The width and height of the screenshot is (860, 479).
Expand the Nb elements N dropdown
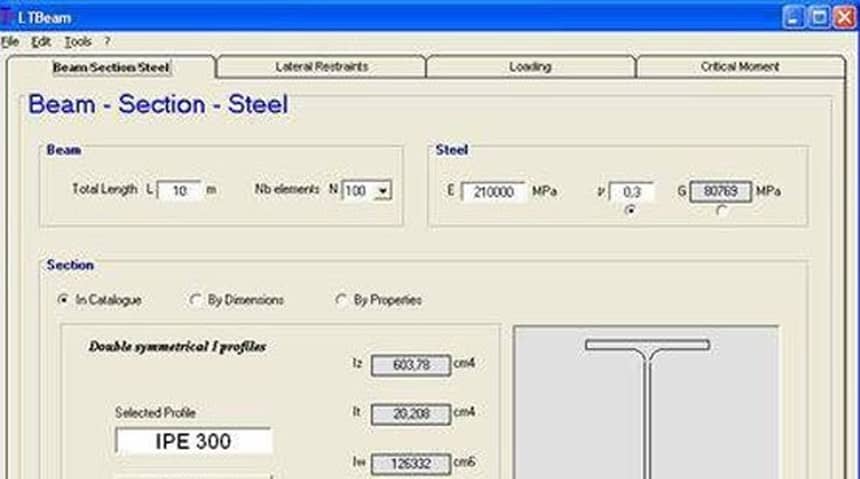click(x=382, y=191)
